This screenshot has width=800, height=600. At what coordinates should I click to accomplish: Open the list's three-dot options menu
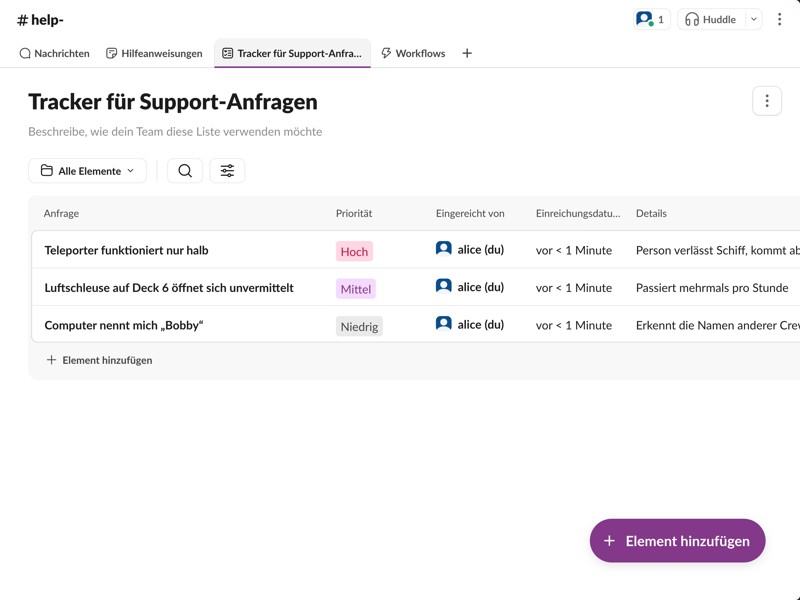pyautogui.click(x=766, y=101)
